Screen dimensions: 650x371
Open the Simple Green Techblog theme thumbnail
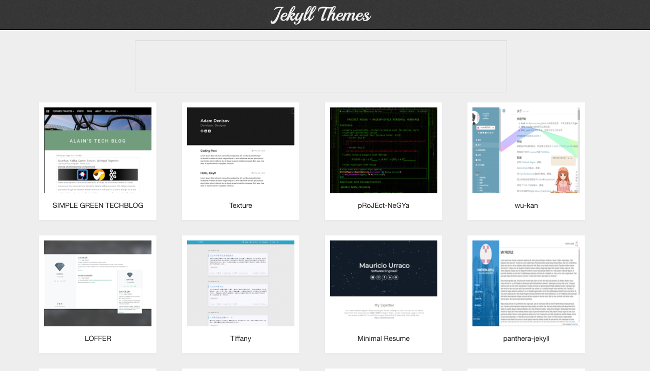click(98, 150)
